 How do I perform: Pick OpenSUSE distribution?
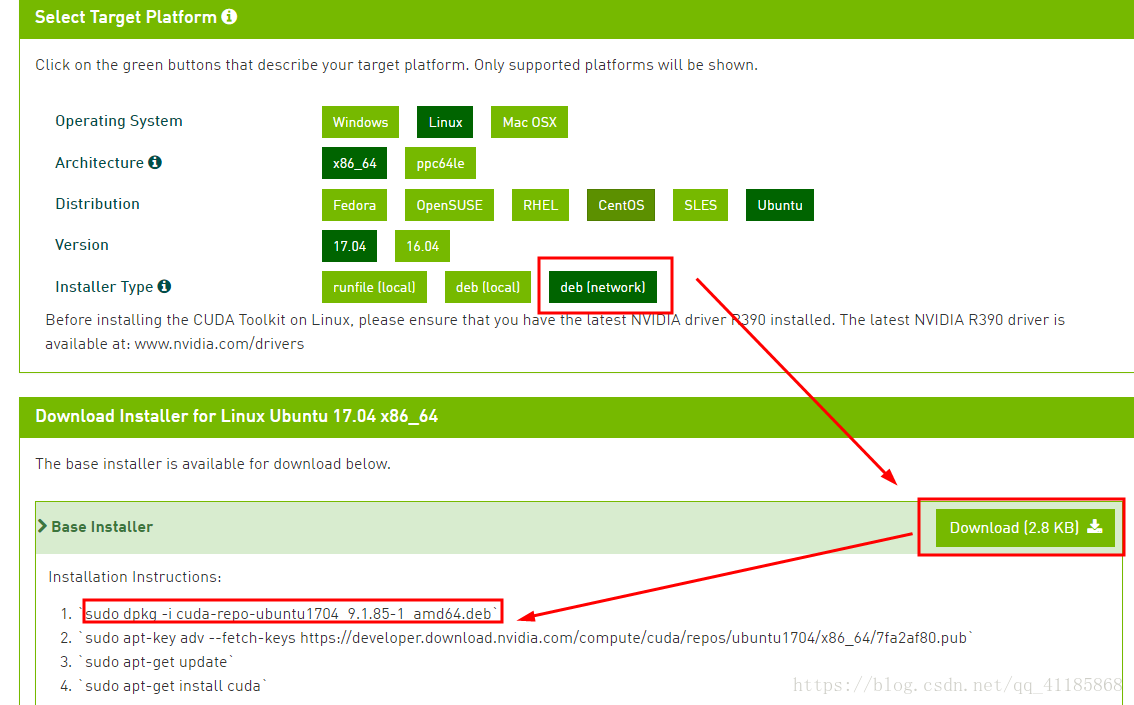tap(449, 205)
